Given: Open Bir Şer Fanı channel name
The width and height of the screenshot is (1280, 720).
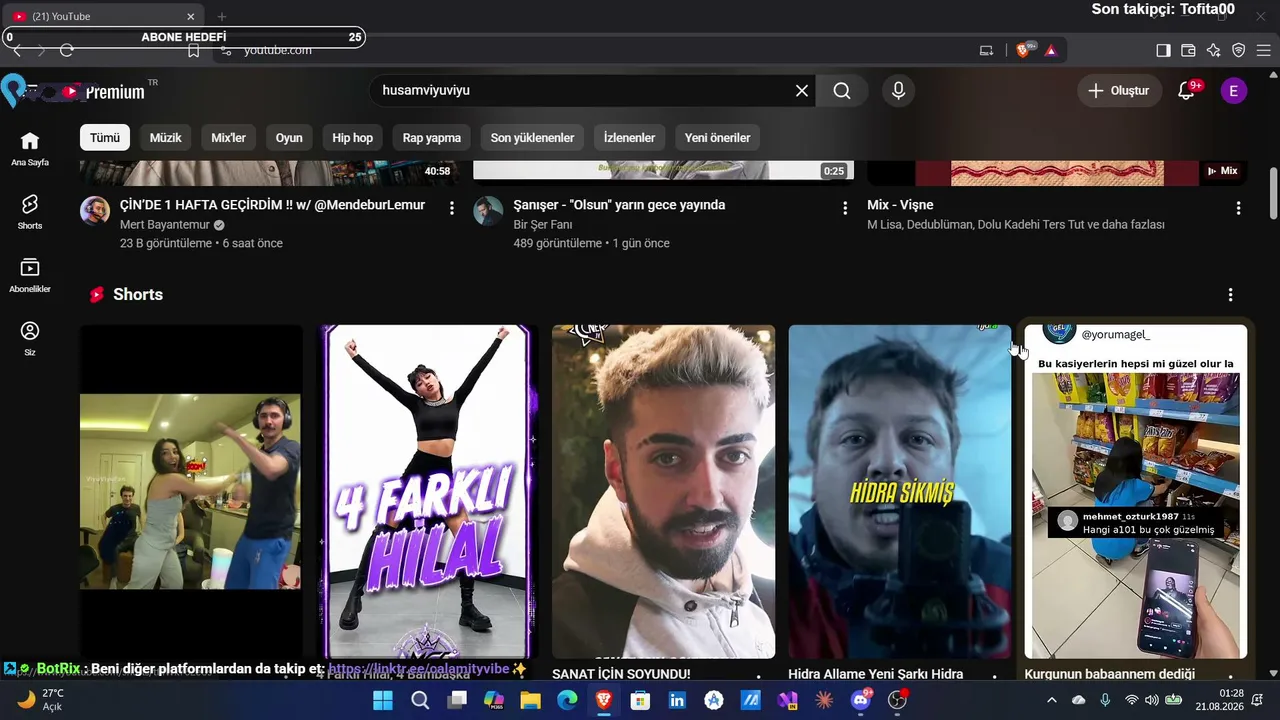Looking at the screenshot, I should click(543, 225).
